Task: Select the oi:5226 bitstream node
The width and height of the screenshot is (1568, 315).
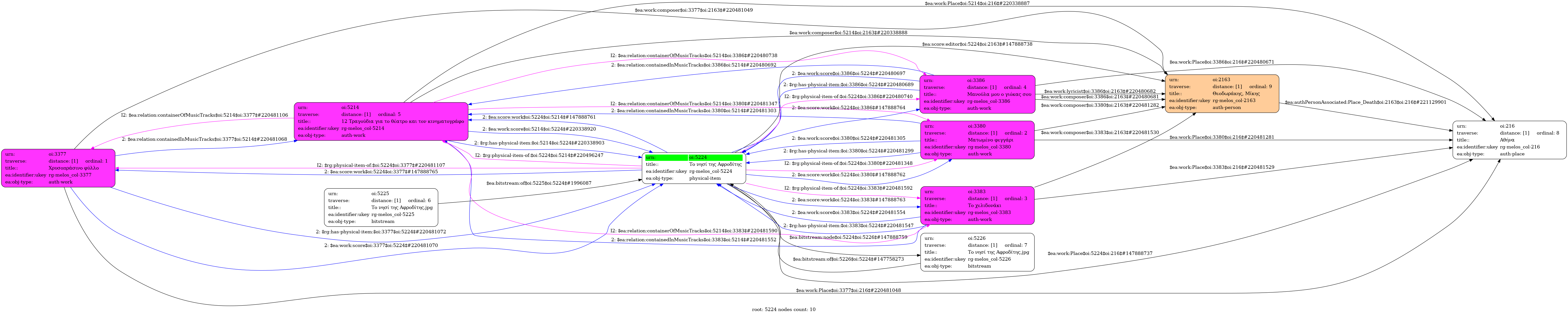Action: click(978, 252)
